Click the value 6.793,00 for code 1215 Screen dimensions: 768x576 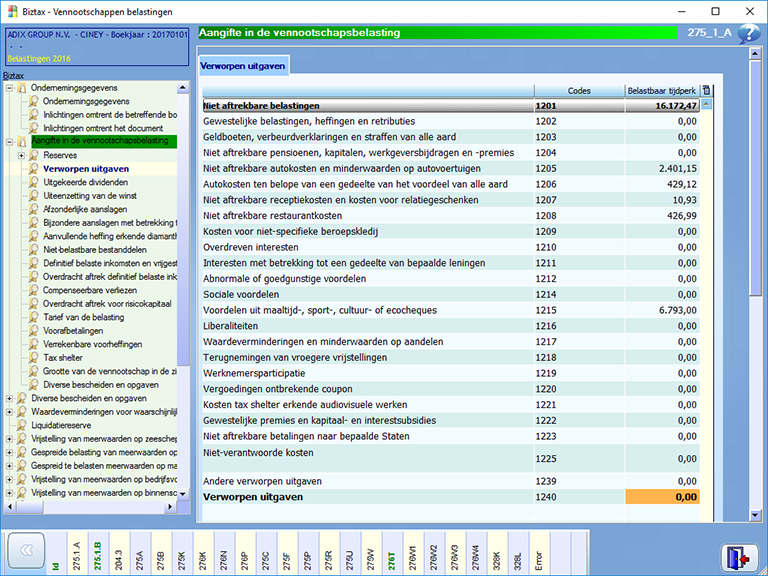[x=678, y=310]
